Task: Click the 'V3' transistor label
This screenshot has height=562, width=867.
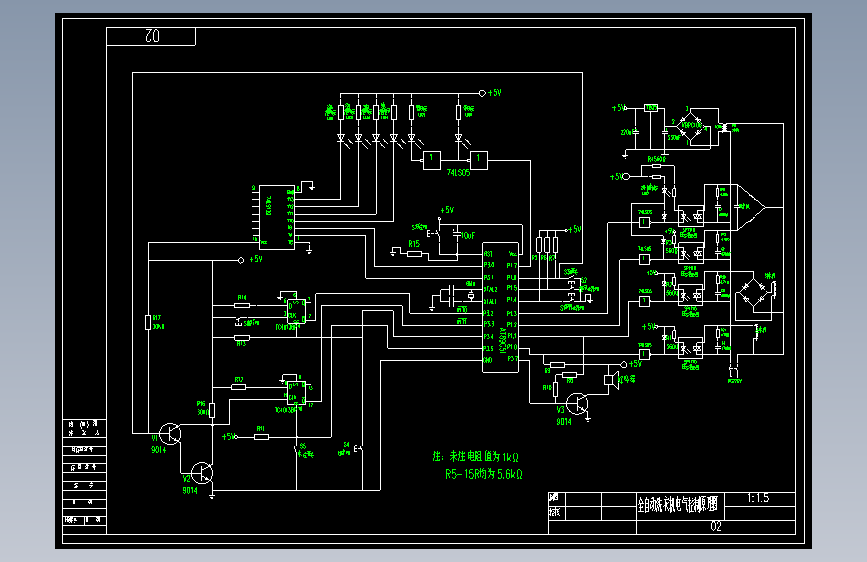Action: click(x=561, y=410)
